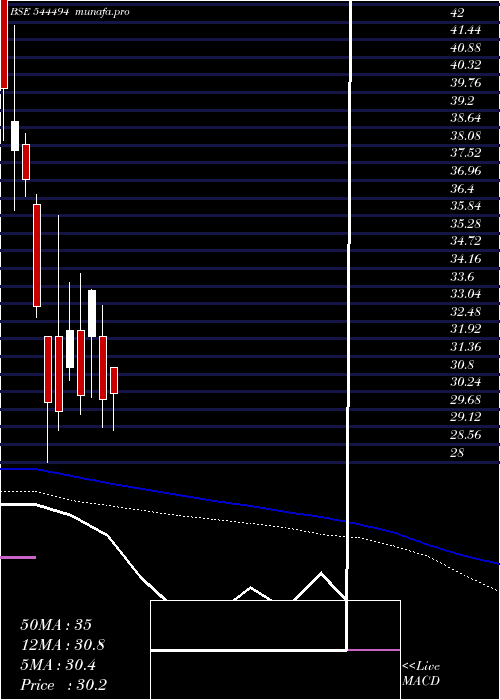Select the price axis label 38.64
The image size is (500, 700).
(x=465, y=118)
